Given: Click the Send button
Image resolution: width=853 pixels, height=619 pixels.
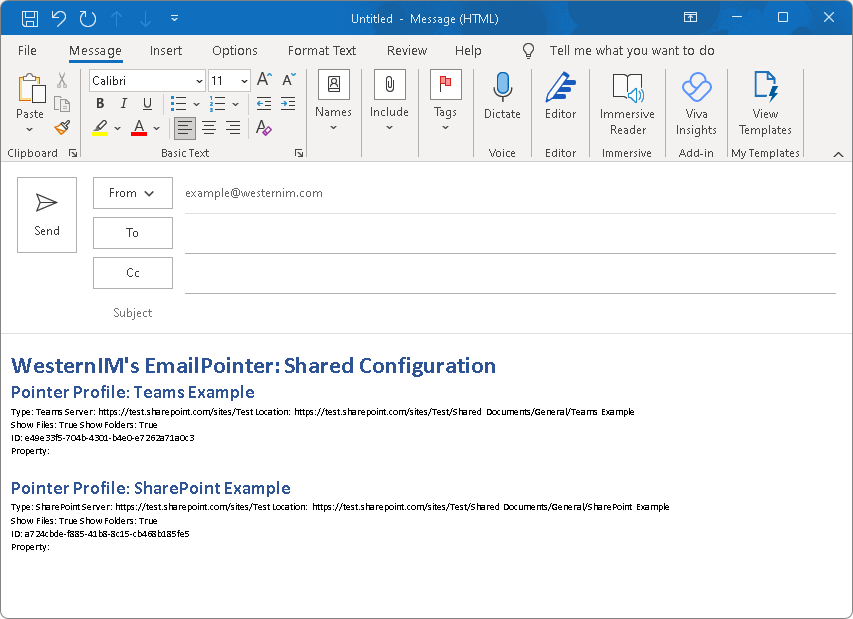Looking at the screenshot, I should tap(47, 215).
